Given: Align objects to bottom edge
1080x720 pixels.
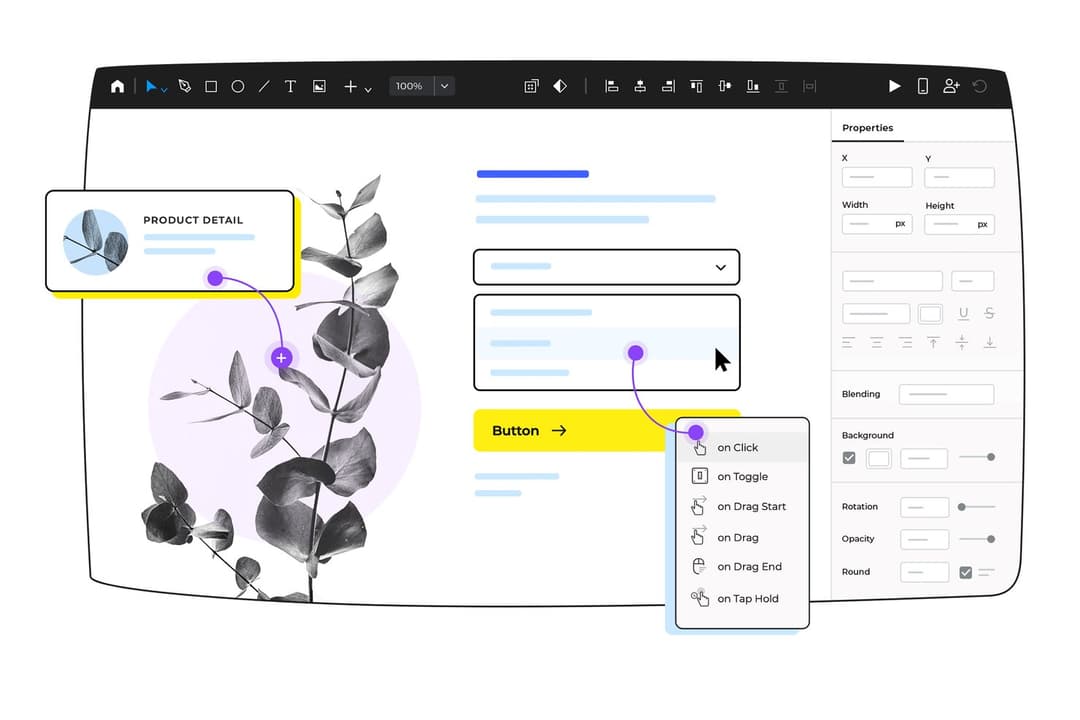Looking at the screenshot, I should coord(753,86).
